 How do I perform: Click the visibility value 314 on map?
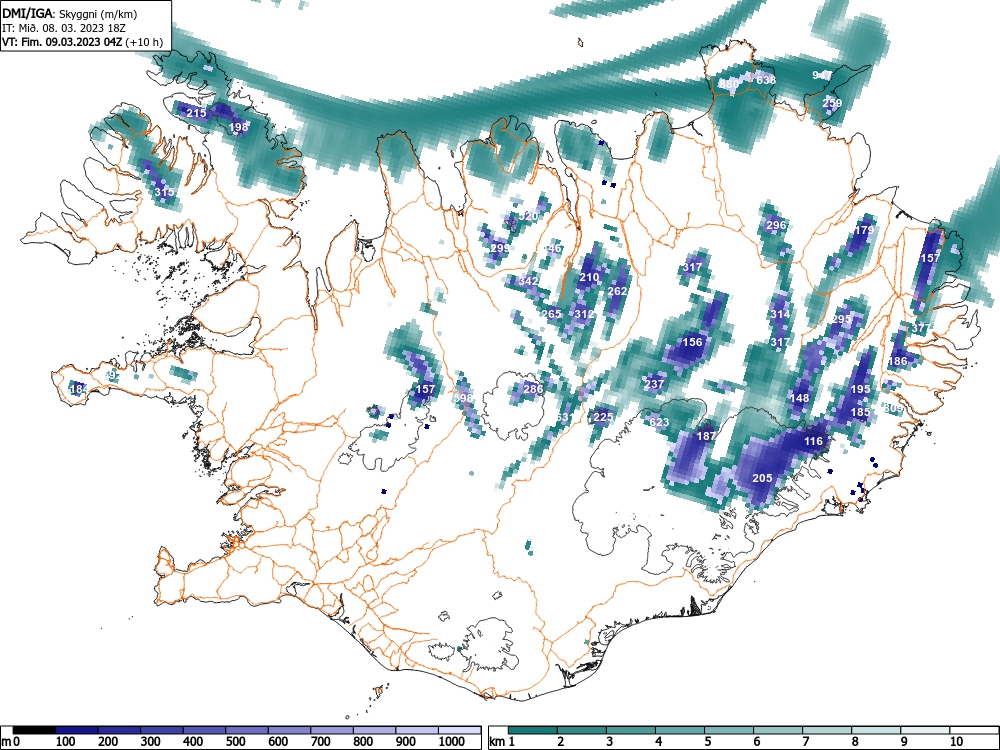coord(780,314)
